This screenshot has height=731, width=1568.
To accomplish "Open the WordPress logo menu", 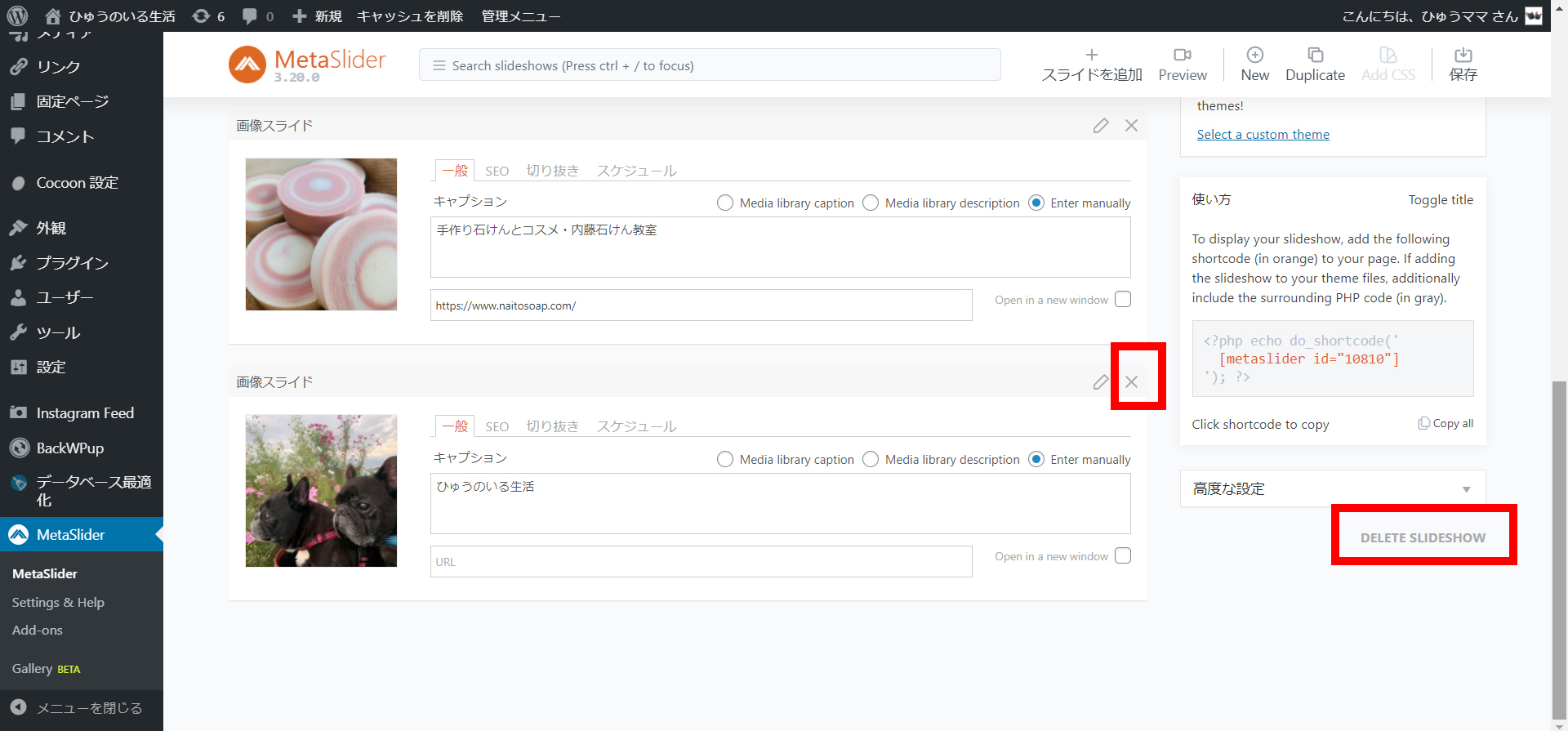I will (x=17, y=16).
